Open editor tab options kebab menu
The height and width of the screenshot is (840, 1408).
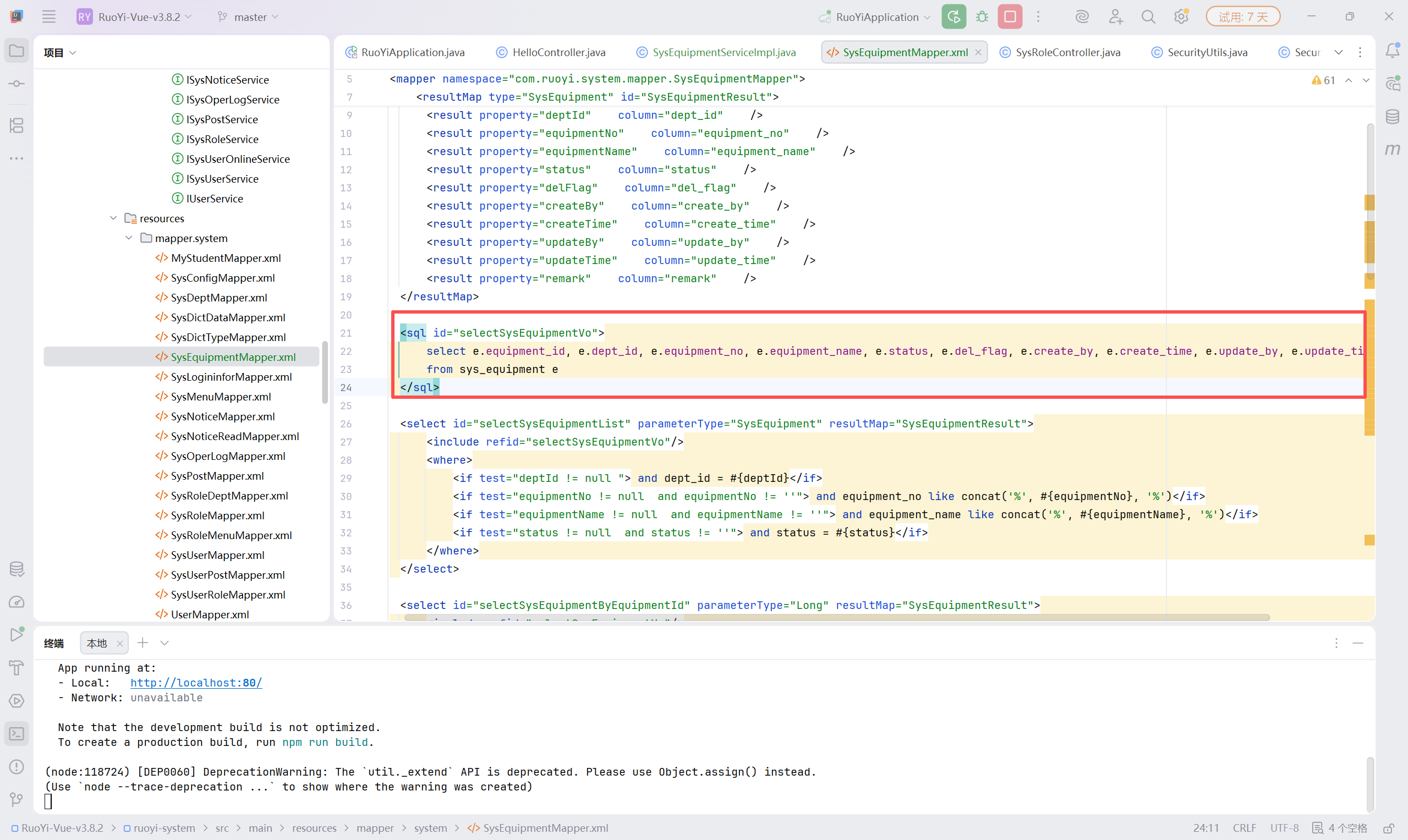point(1360,52)
